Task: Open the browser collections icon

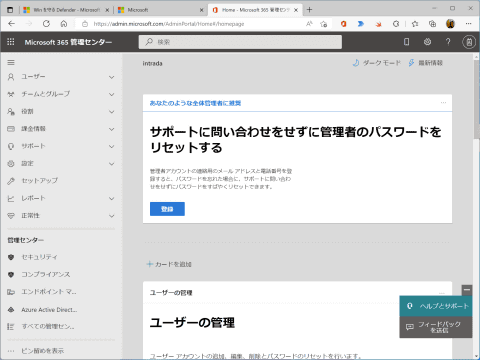Action: [432, 24]
